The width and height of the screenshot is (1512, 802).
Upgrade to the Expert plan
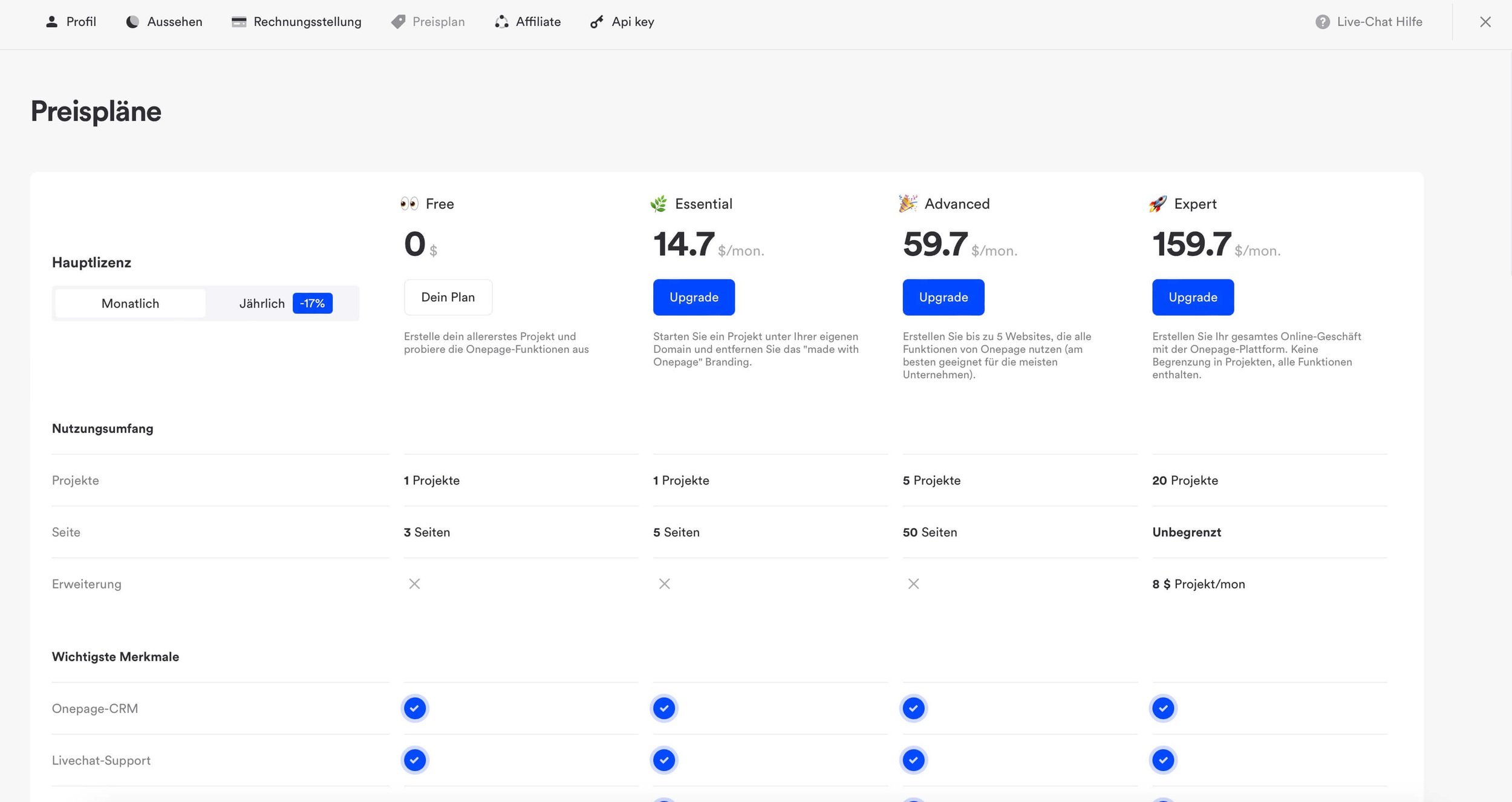point(1193,297)
